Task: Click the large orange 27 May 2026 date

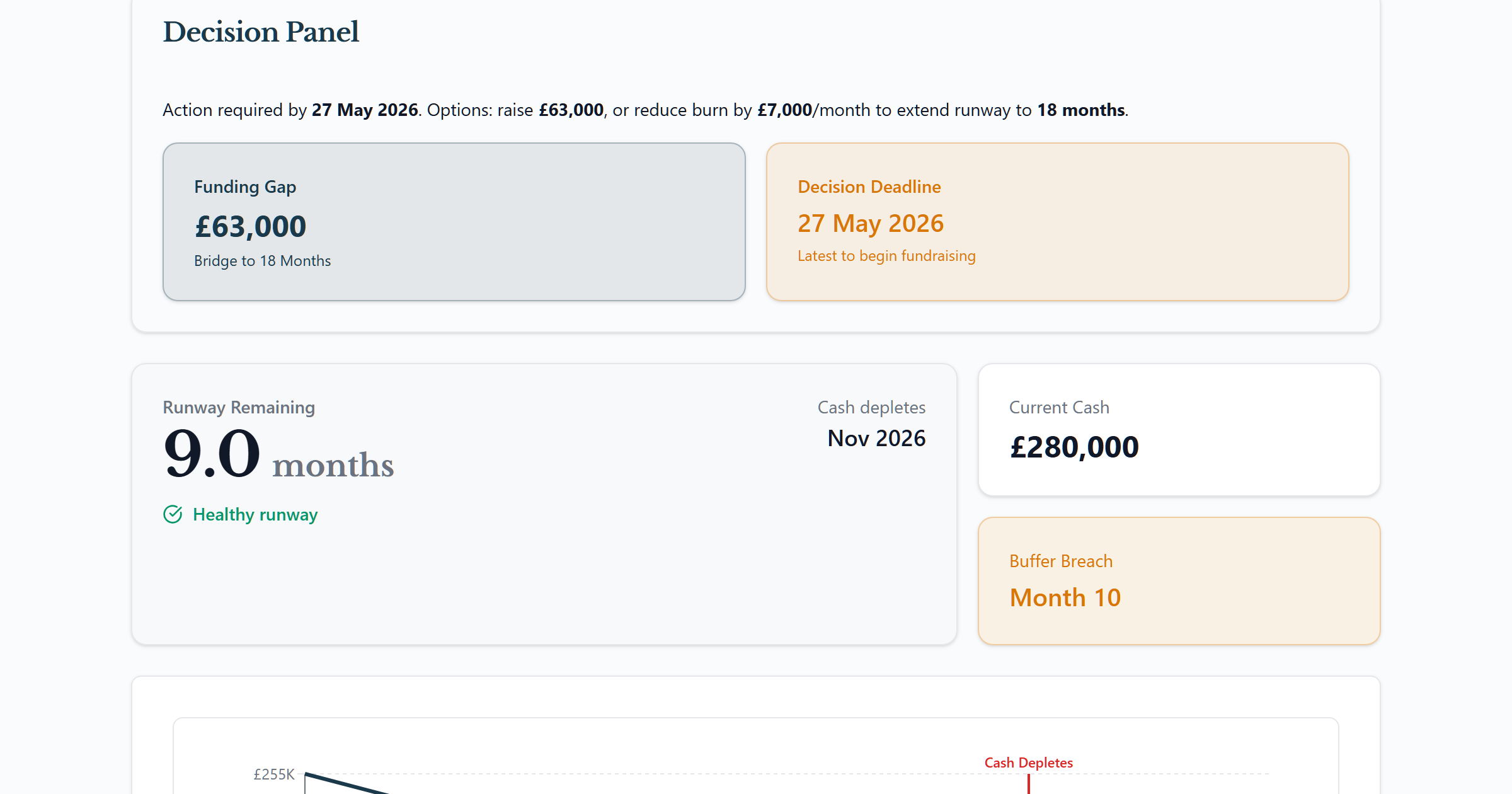Action: click(870, 224)
